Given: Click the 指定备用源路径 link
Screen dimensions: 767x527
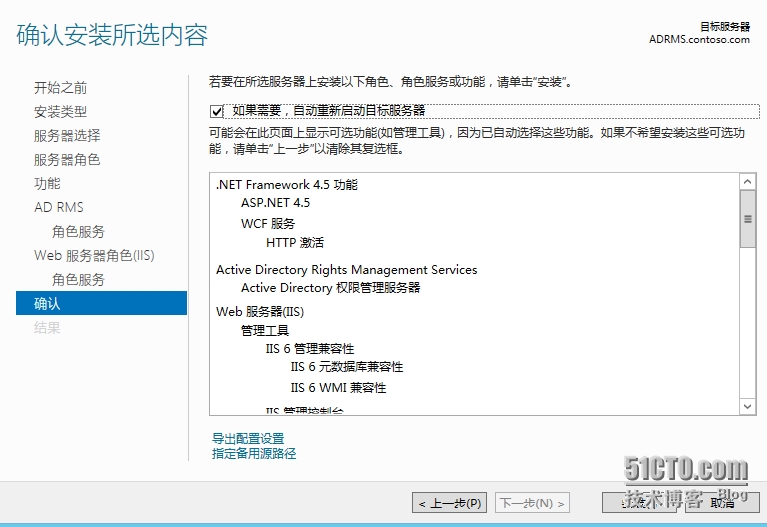Looking at the screenshot, I should pyautogui.click(x=254, y=453).
